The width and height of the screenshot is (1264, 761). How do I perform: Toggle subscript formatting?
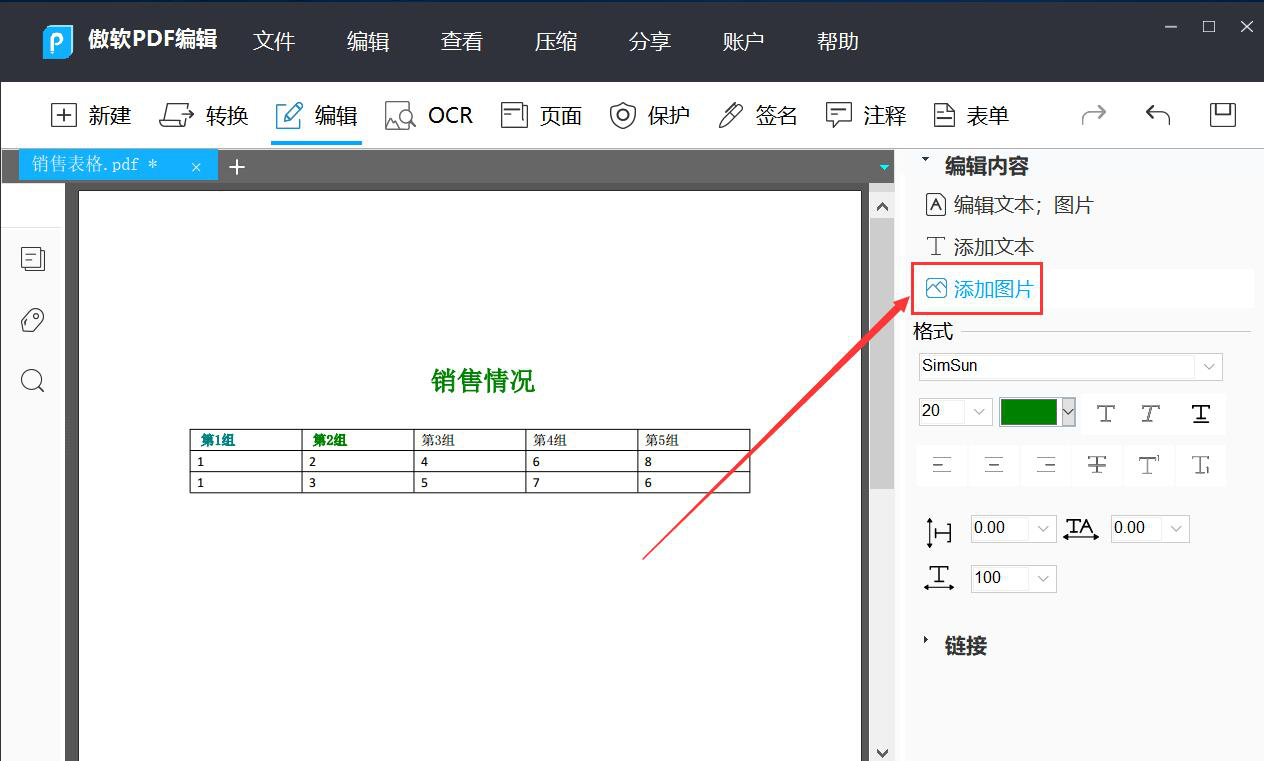point(1201,464)
